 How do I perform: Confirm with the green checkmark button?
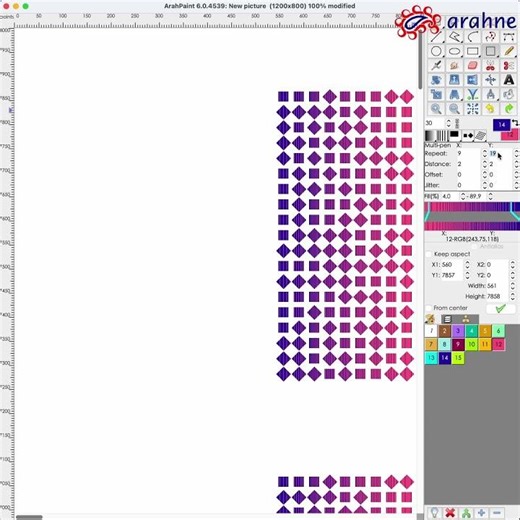coord(501,309)
